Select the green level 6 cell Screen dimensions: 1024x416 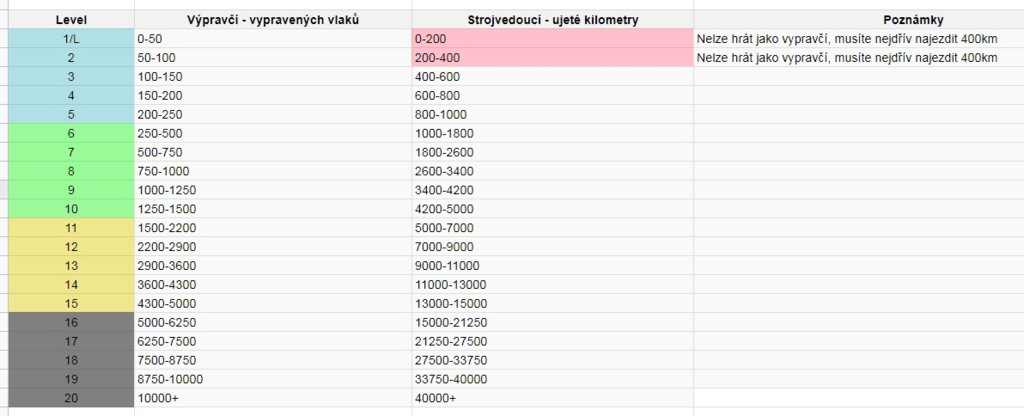[x=71, y=133]
